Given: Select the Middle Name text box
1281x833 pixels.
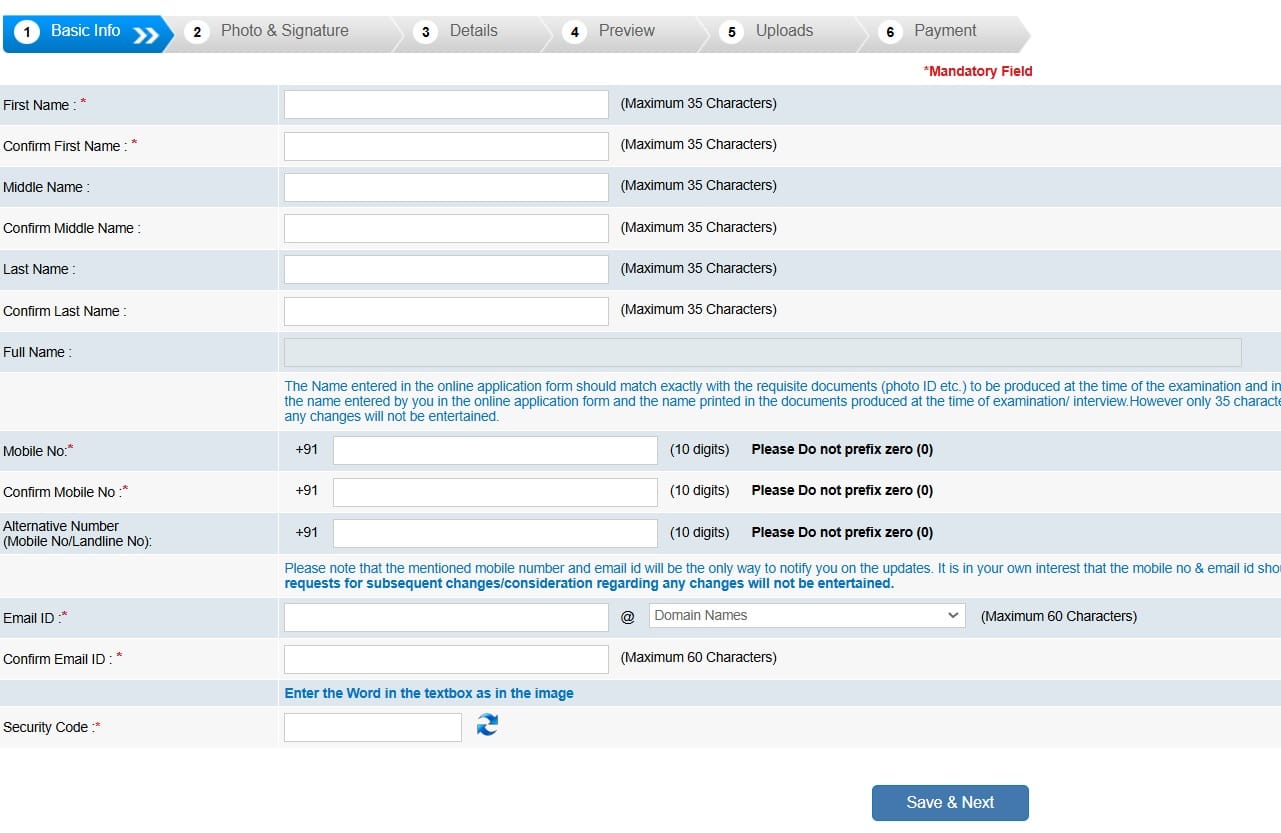Looking at the screenshot, I should 446,187.
